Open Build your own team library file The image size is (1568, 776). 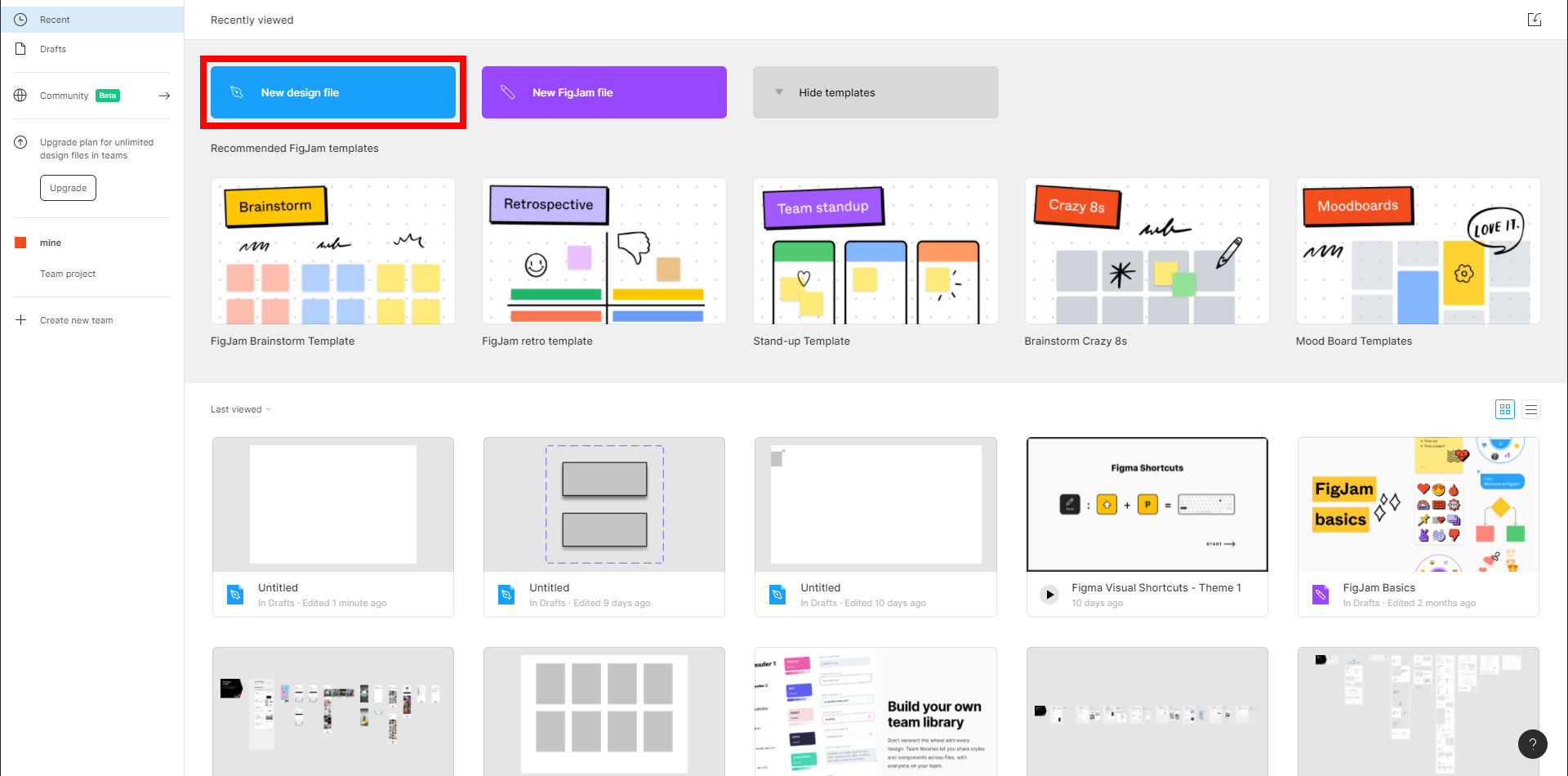pos(875,711)
